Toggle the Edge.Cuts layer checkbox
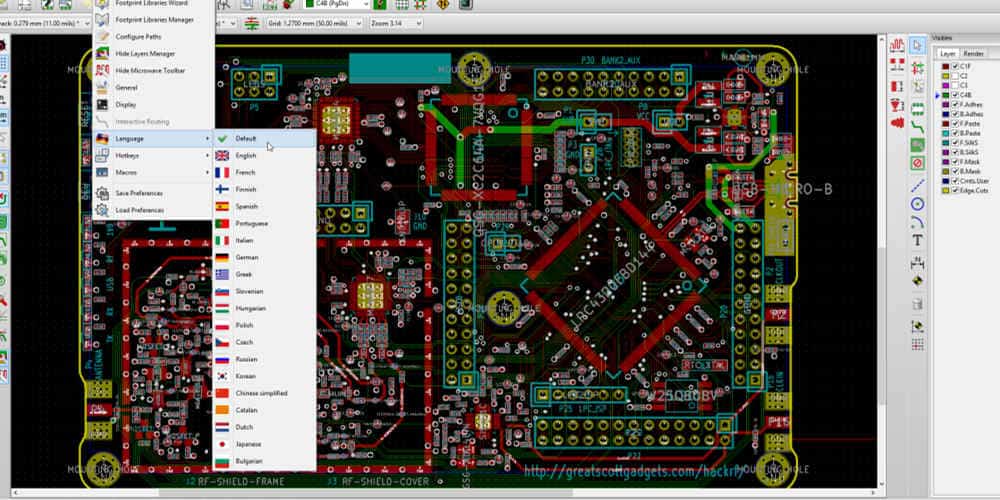The image size is (1000, 500). pos(955,190)
